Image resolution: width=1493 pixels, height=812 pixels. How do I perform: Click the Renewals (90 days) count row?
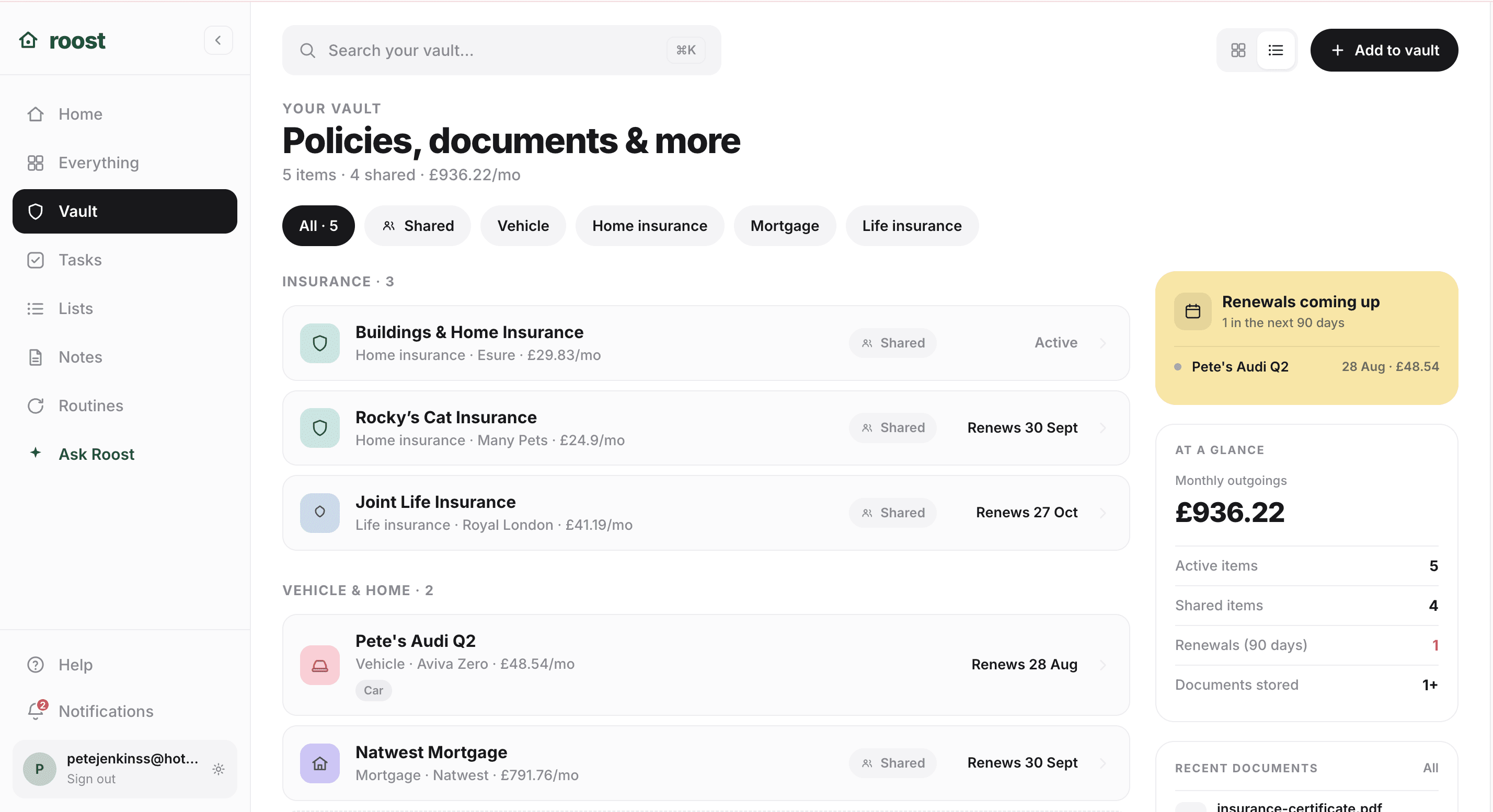[1306, 645]
